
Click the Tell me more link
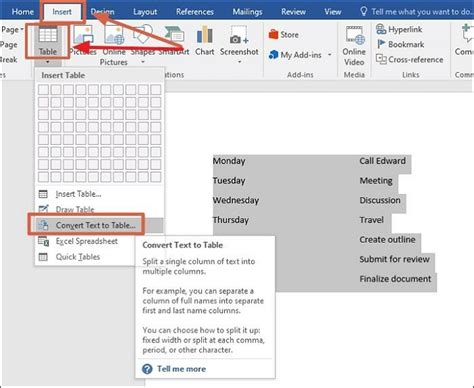(x=181, y=369)
